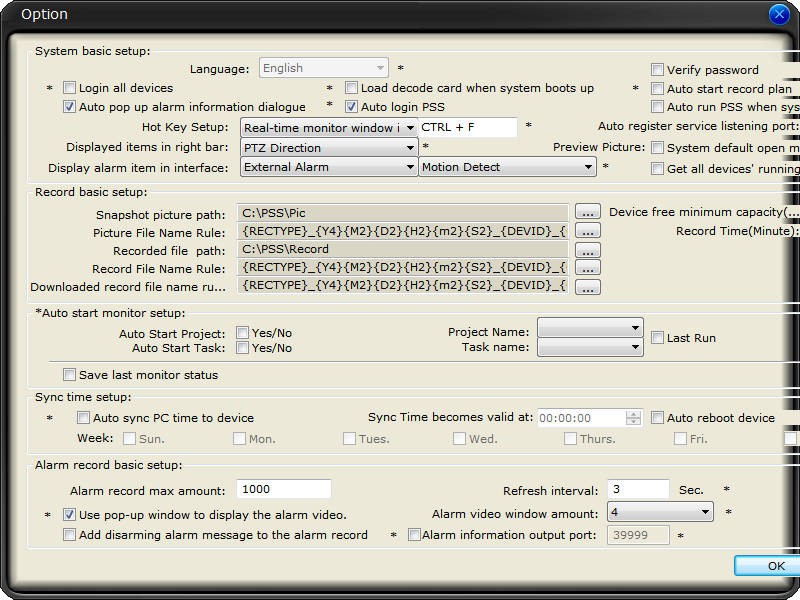Click browse button for Recorded file path
Viewport: 800px width, 600px height.
(x=587, y=250)
